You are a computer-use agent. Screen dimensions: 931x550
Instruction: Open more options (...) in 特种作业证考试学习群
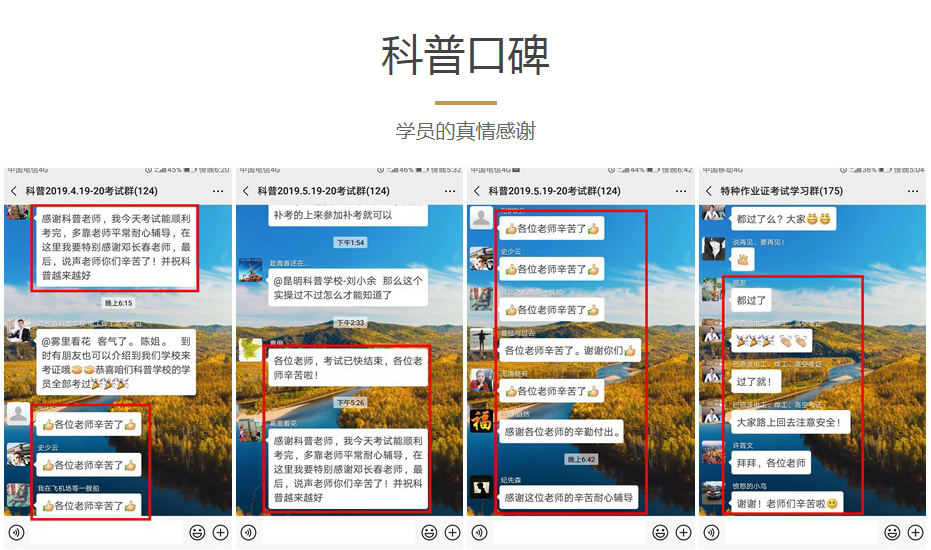click(x=913, y=191)
